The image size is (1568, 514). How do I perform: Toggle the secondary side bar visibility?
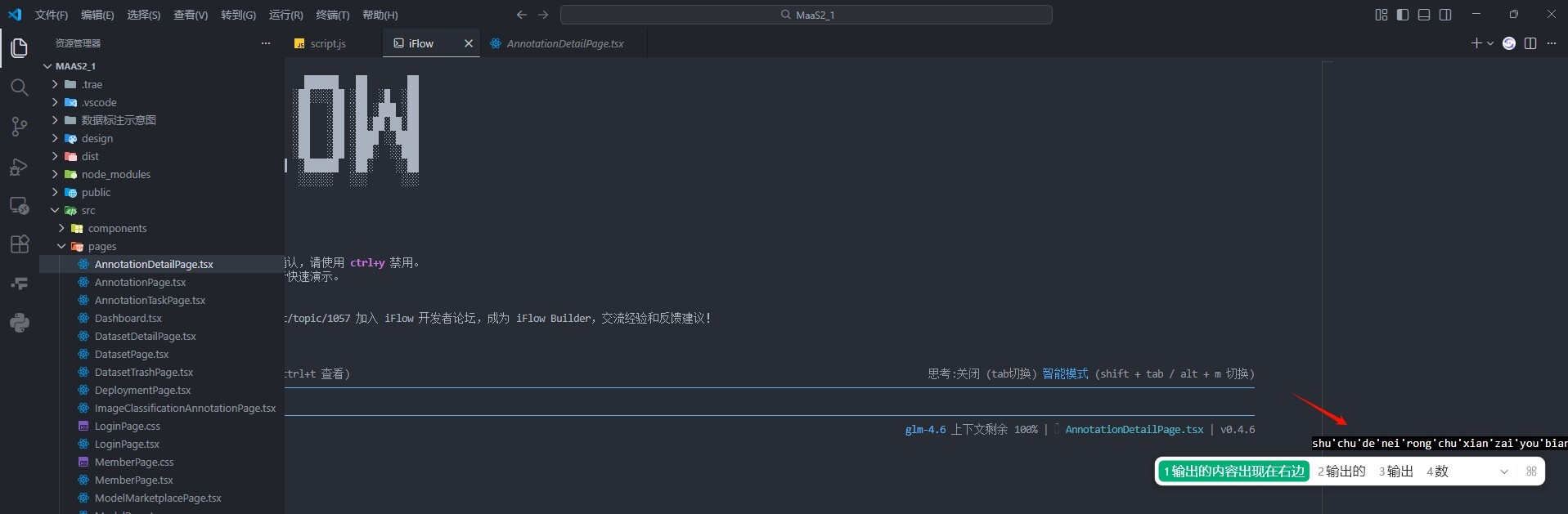1445,15
